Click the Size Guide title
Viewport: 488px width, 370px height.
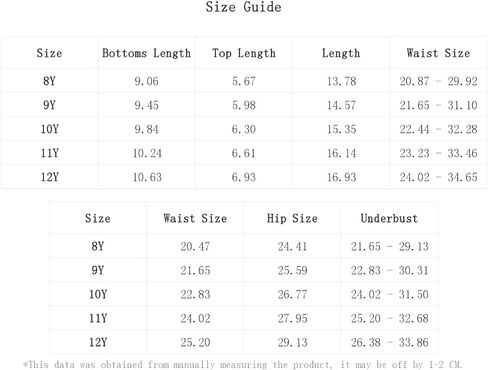(243, 7)
